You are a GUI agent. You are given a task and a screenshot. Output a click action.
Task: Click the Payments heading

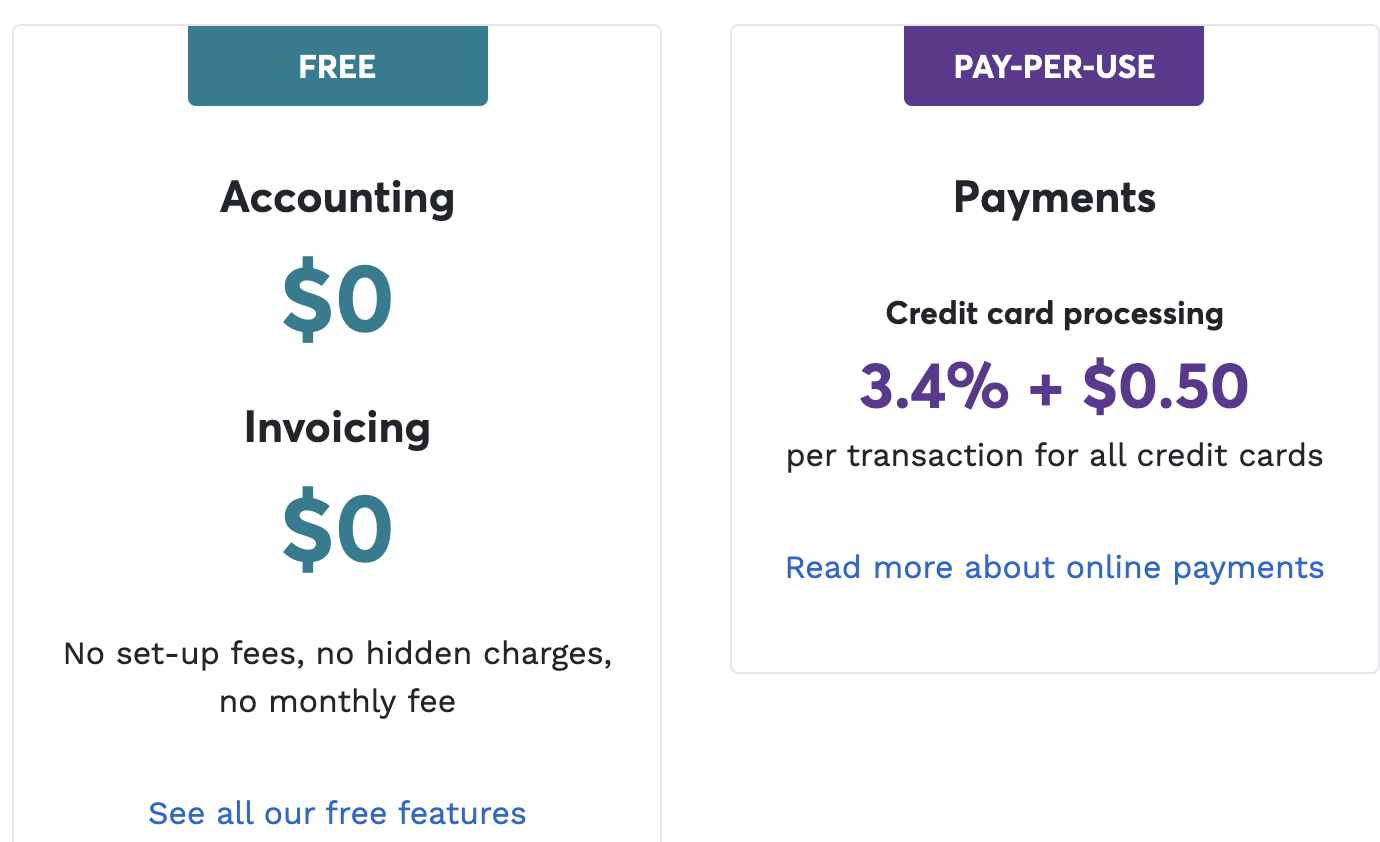click(x=1055, y=197)
